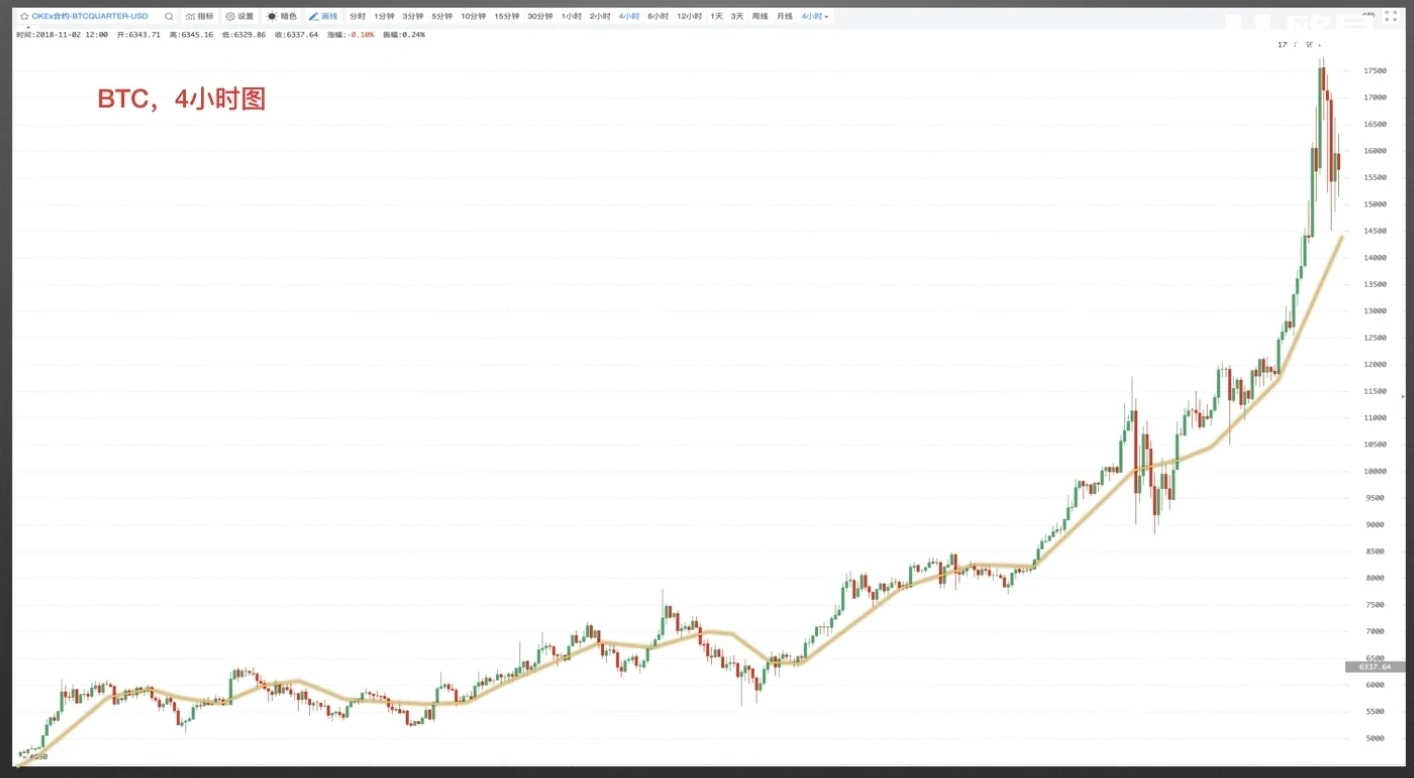
Task: Select the 1分钟 interval
Action: (384, 17)
